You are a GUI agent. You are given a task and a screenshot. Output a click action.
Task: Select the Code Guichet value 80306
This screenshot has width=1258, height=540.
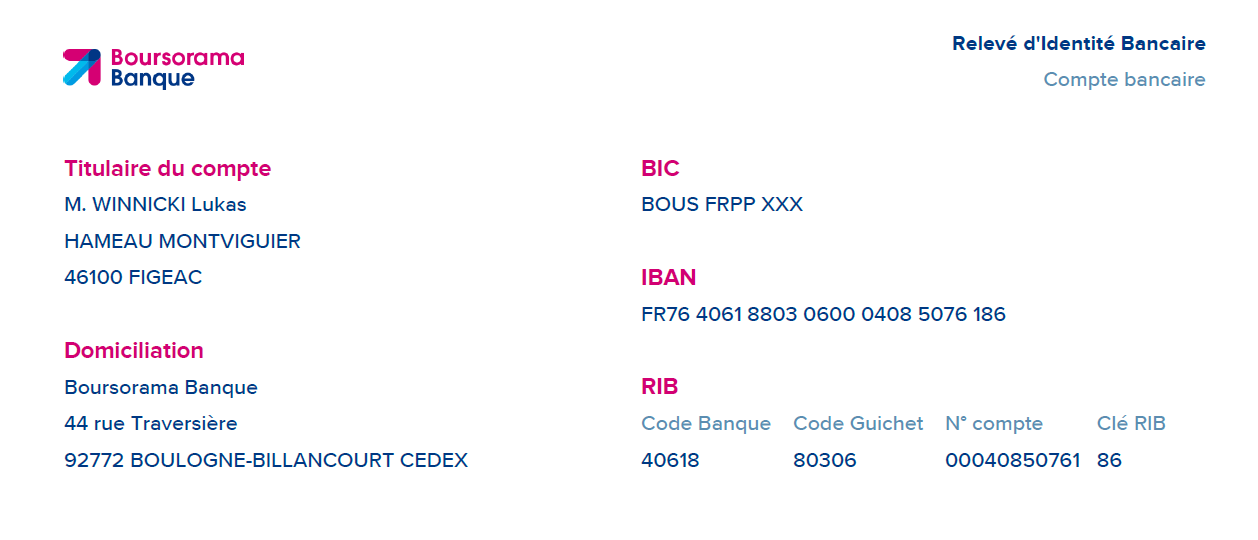[x=825, y=461]
